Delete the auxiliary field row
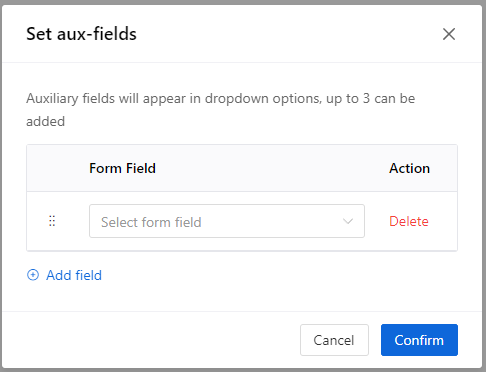The width and height of the screenshot is (487, 372). (409, 221)
